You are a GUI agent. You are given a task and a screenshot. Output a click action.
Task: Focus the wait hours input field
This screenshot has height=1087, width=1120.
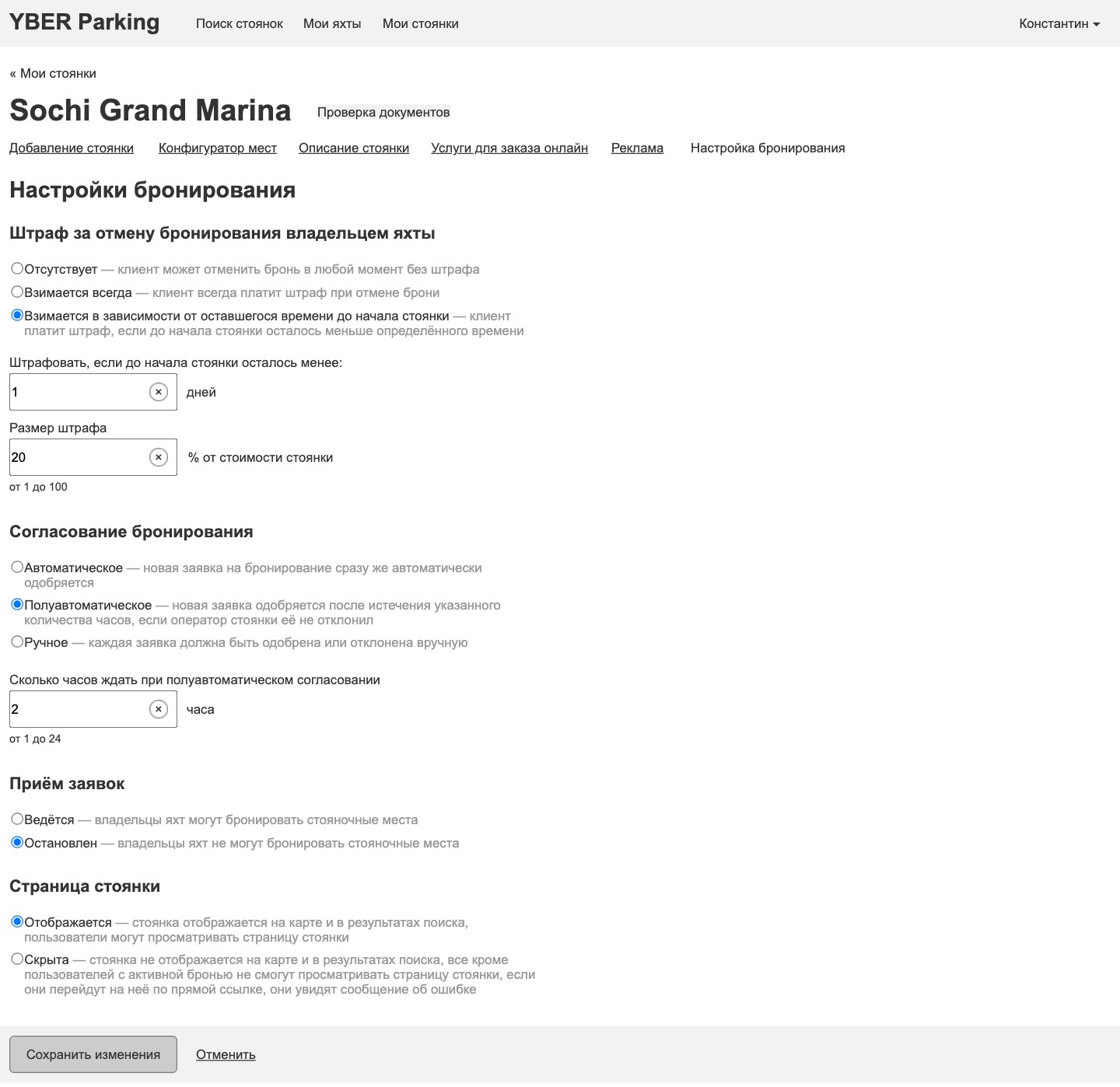(x=93, y=709)
